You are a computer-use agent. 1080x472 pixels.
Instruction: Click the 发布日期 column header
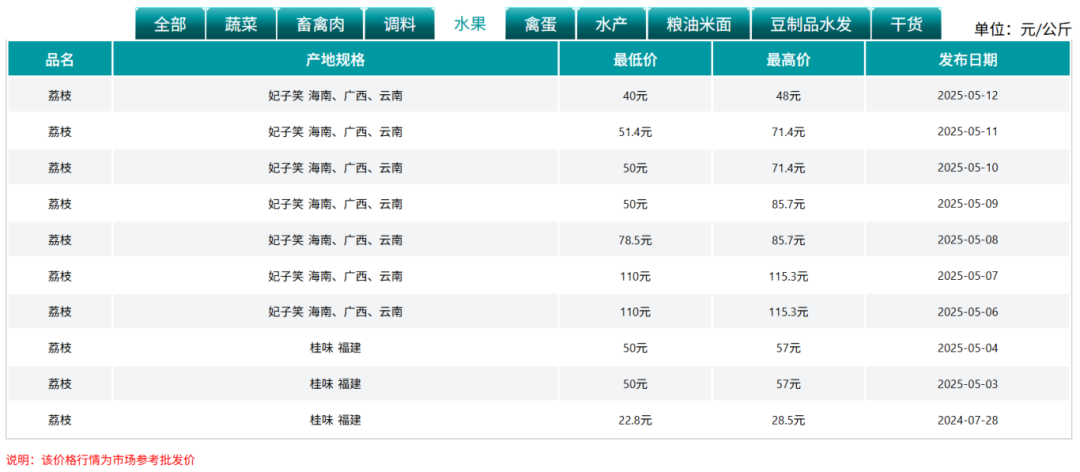coord(967,60)
